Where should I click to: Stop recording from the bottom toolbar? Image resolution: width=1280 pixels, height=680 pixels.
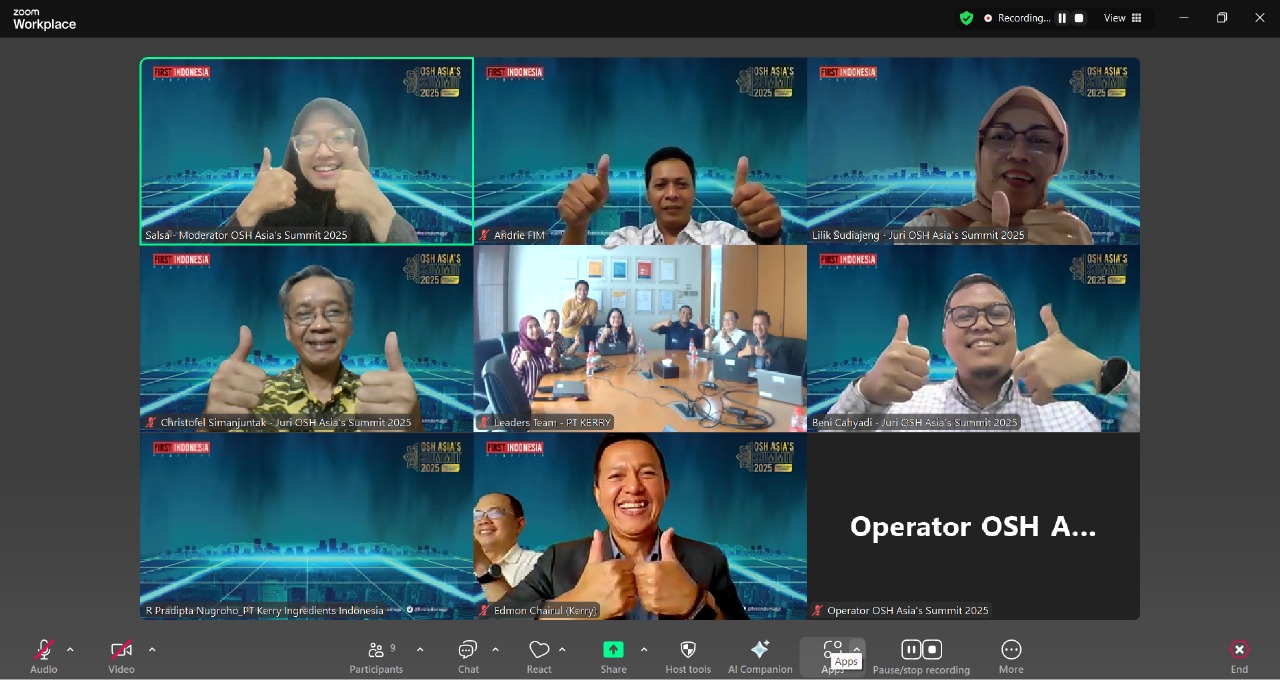click(932, 650)
